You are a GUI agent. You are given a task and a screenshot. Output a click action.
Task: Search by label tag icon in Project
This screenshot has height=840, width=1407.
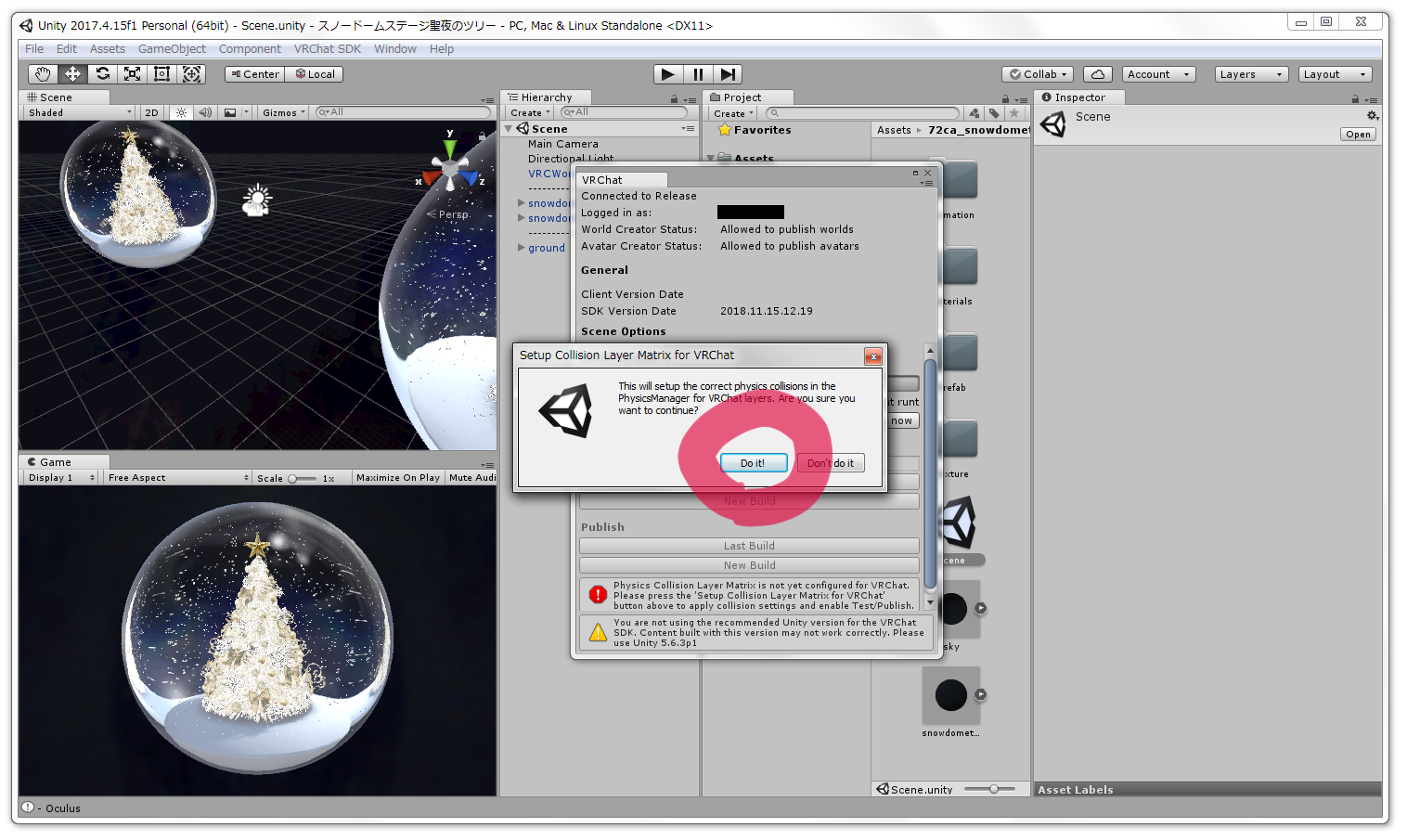pyautogui.click(x=994, y=113)
